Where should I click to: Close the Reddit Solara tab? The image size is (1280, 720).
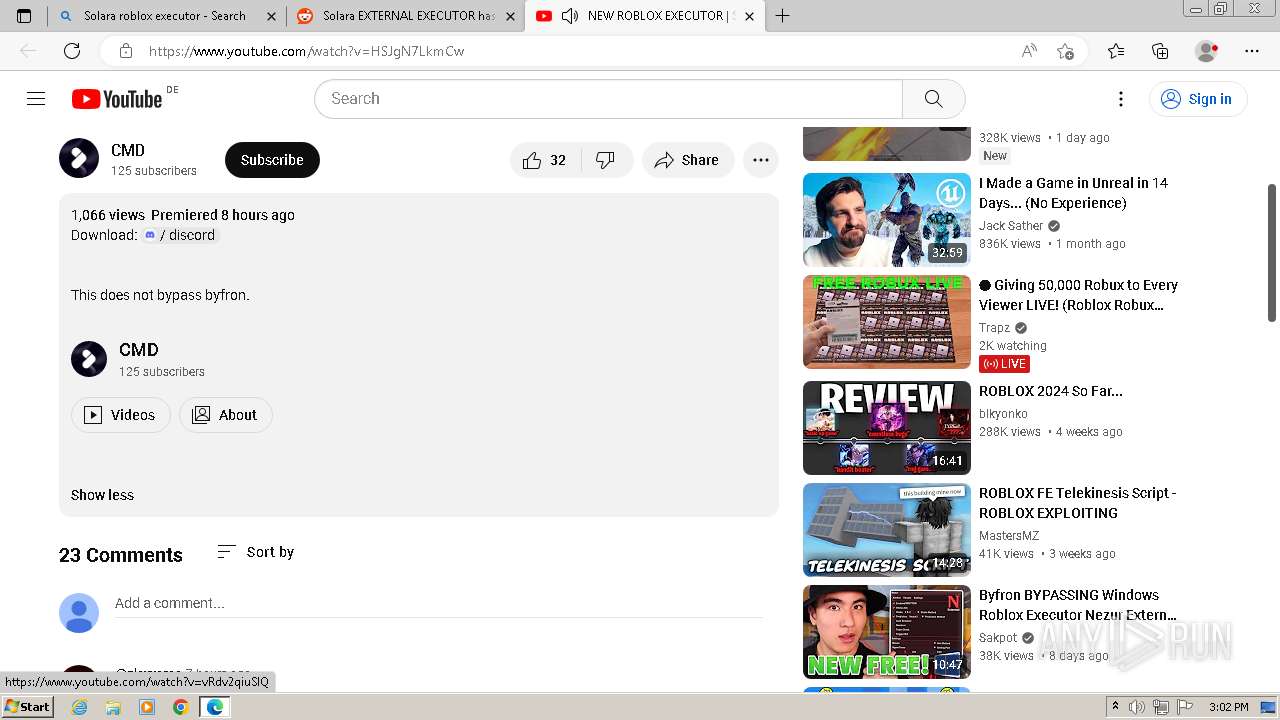pyautogui.click(x=510, y=16)
